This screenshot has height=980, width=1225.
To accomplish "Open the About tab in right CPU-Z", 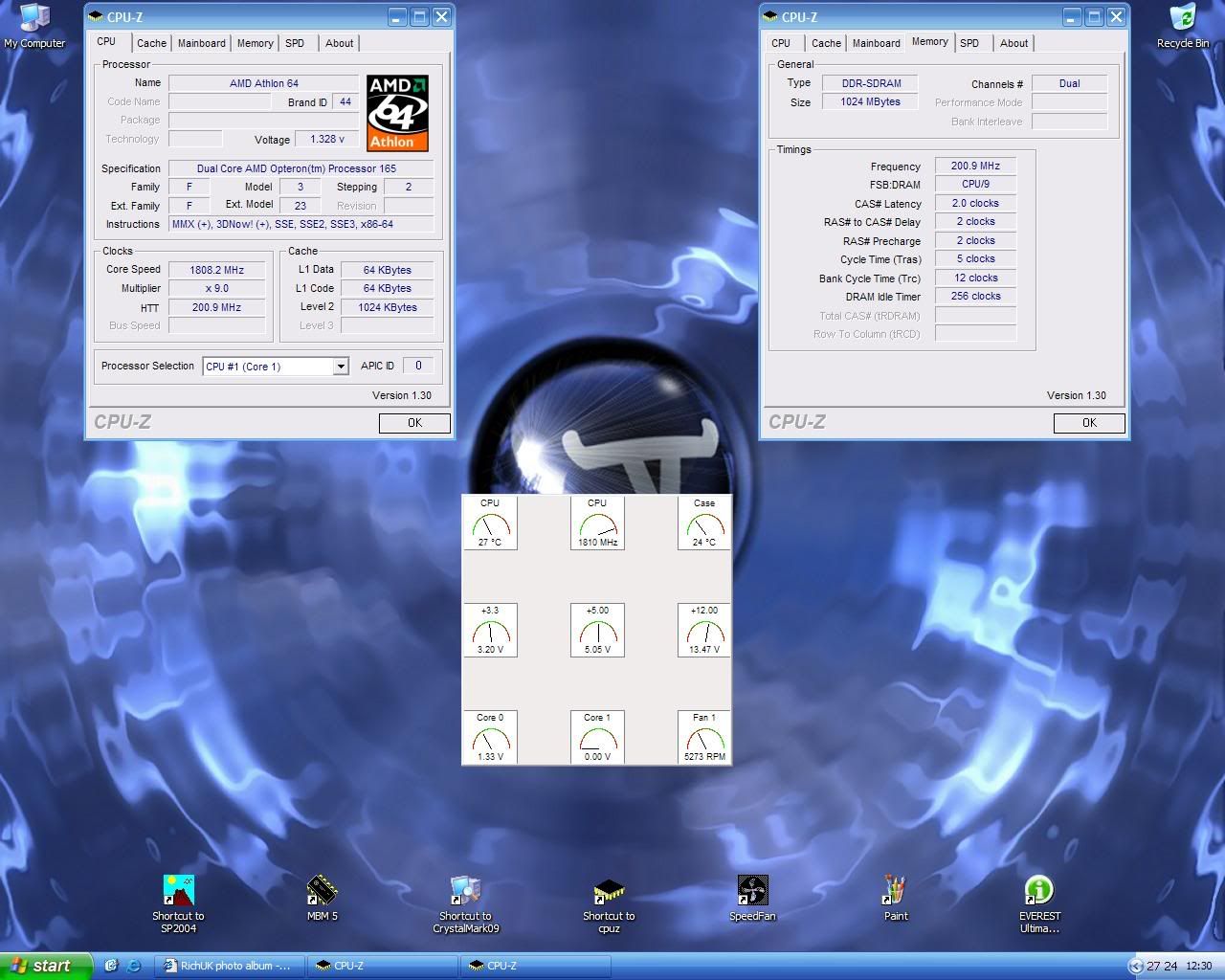I will pos(1013,43).
